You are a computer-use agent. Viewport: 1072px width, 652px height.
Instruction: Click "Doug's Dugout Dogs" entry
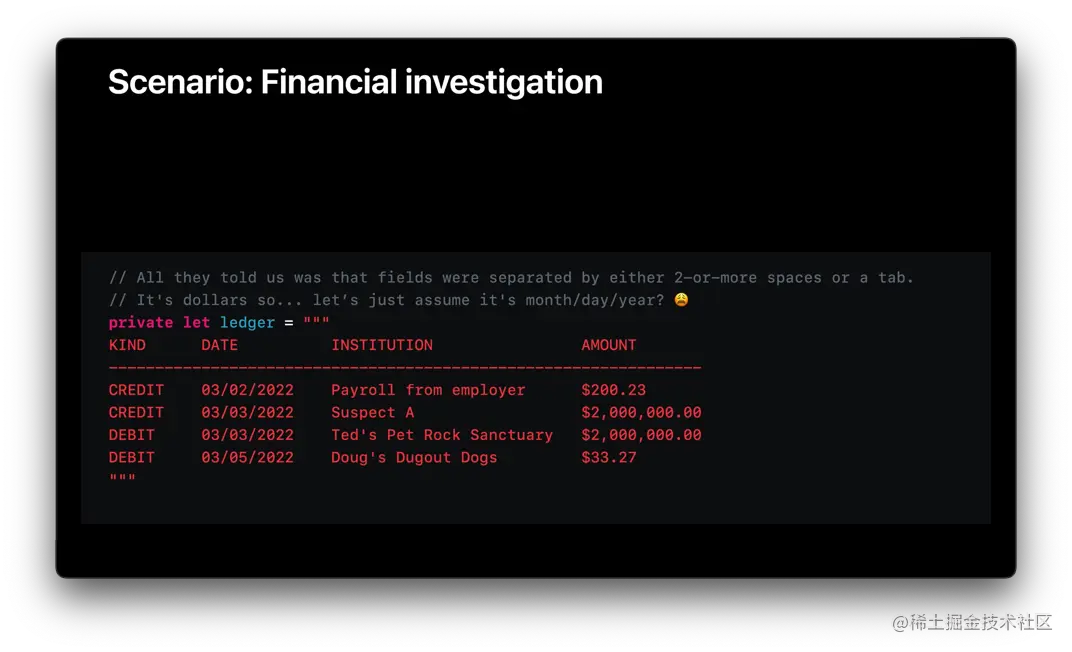pyautogui.click(x=414, y=457)
